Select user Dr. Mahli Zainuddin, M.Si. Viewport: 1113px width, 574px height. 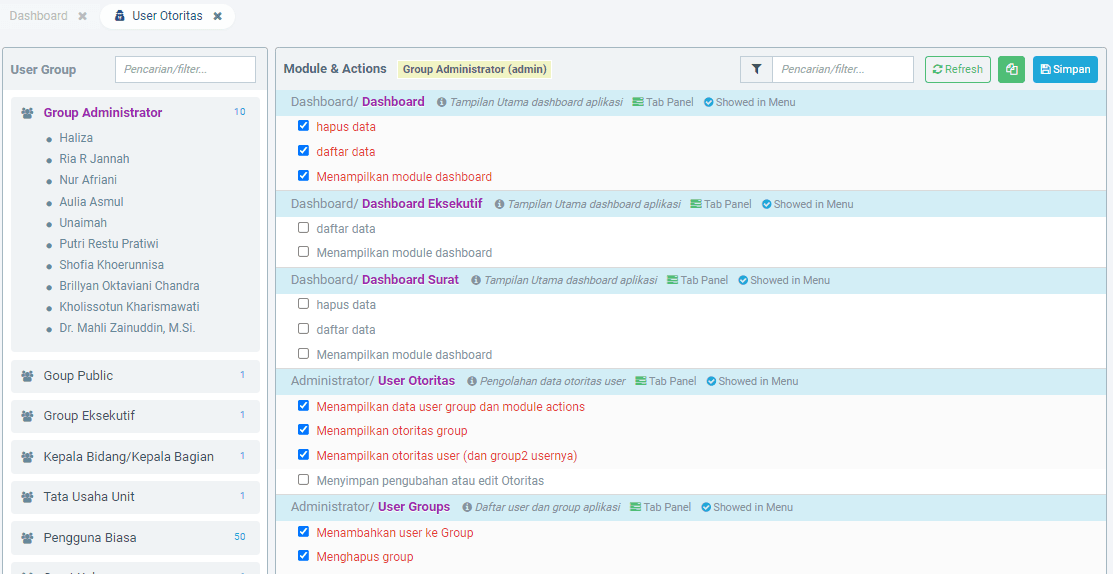pos(127,329)
